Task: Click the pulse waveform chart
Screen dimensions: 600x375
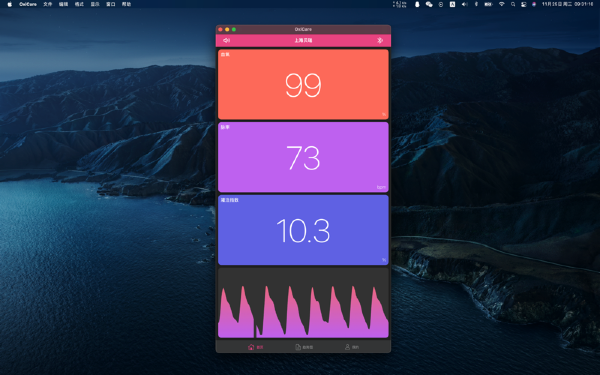Action: (303, 303)
